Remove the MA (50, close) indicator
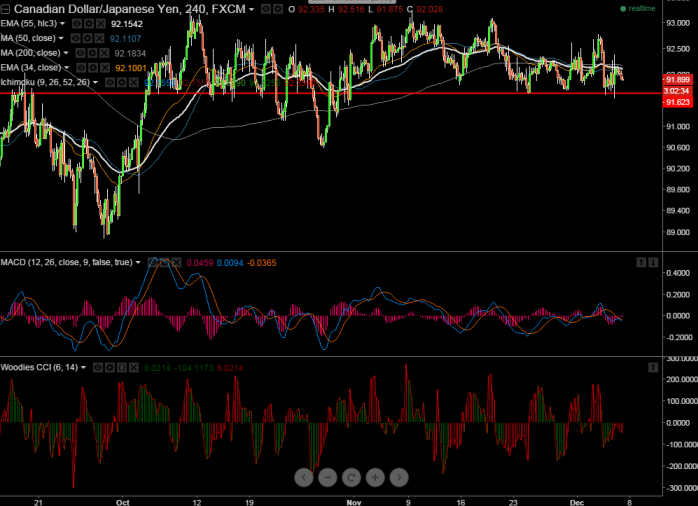The height and width of the screenshot is (506, 698). point(99,39)
